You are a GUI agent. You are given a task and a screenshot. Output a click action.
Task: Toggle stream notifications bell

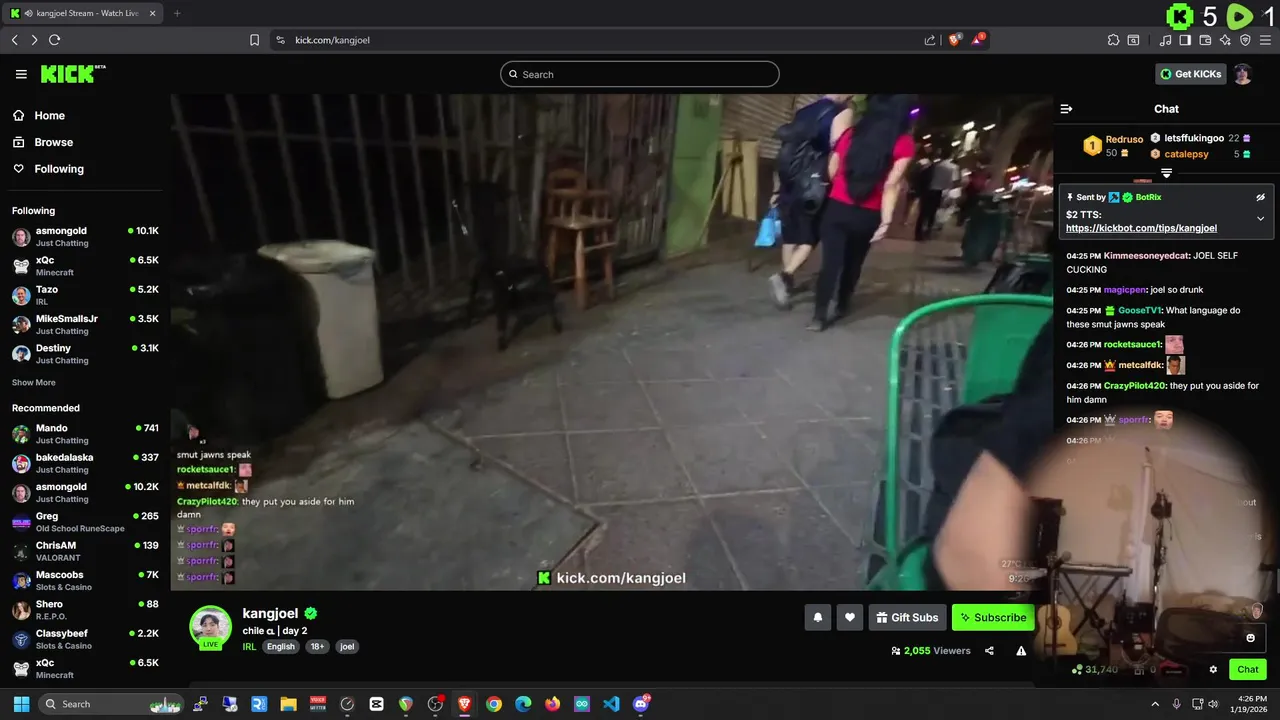pos(817,618)
